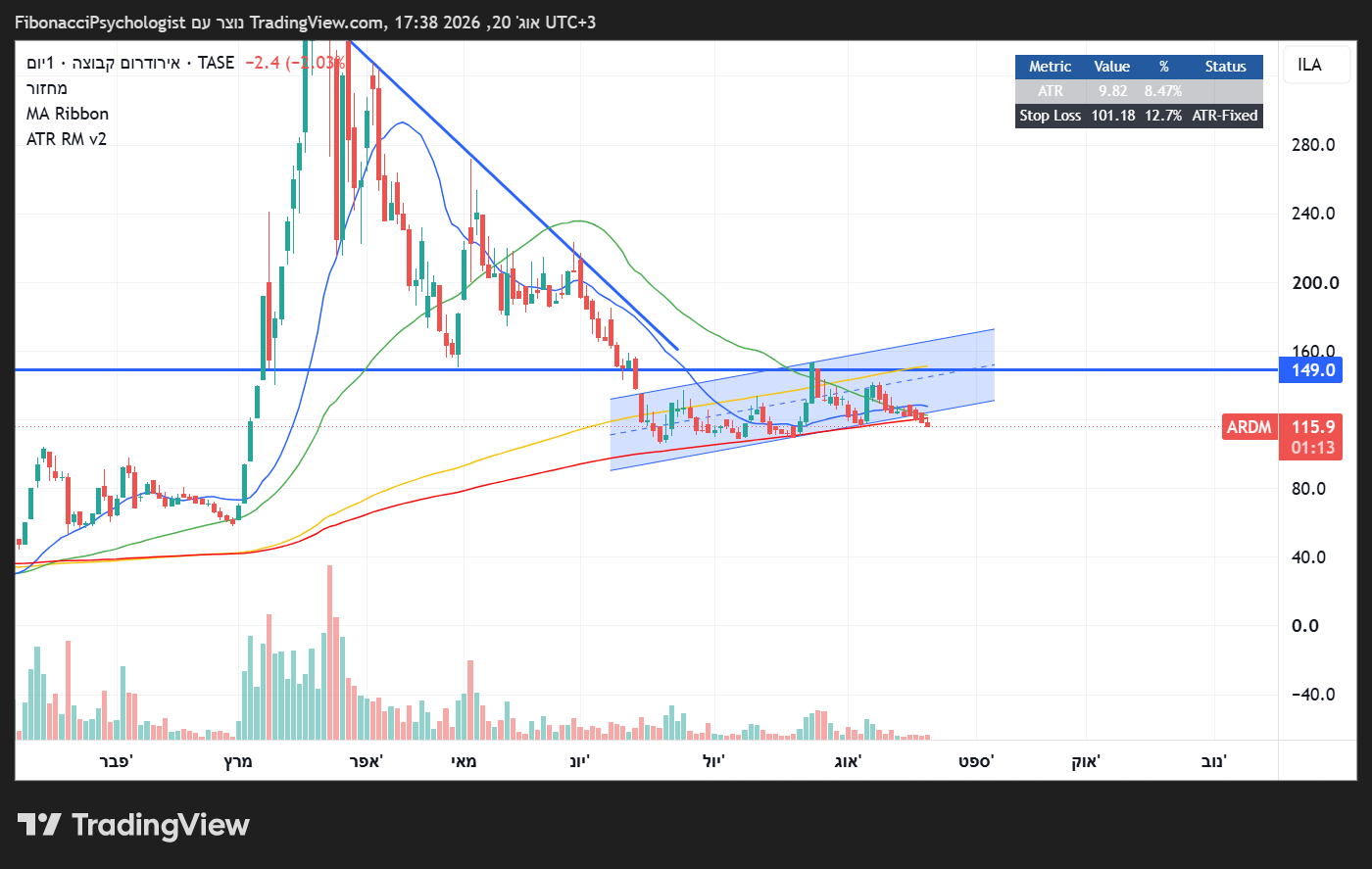Click the 40.0 price axis label
Viewport: 1372px width, 869px height.
coord(1309,557)
